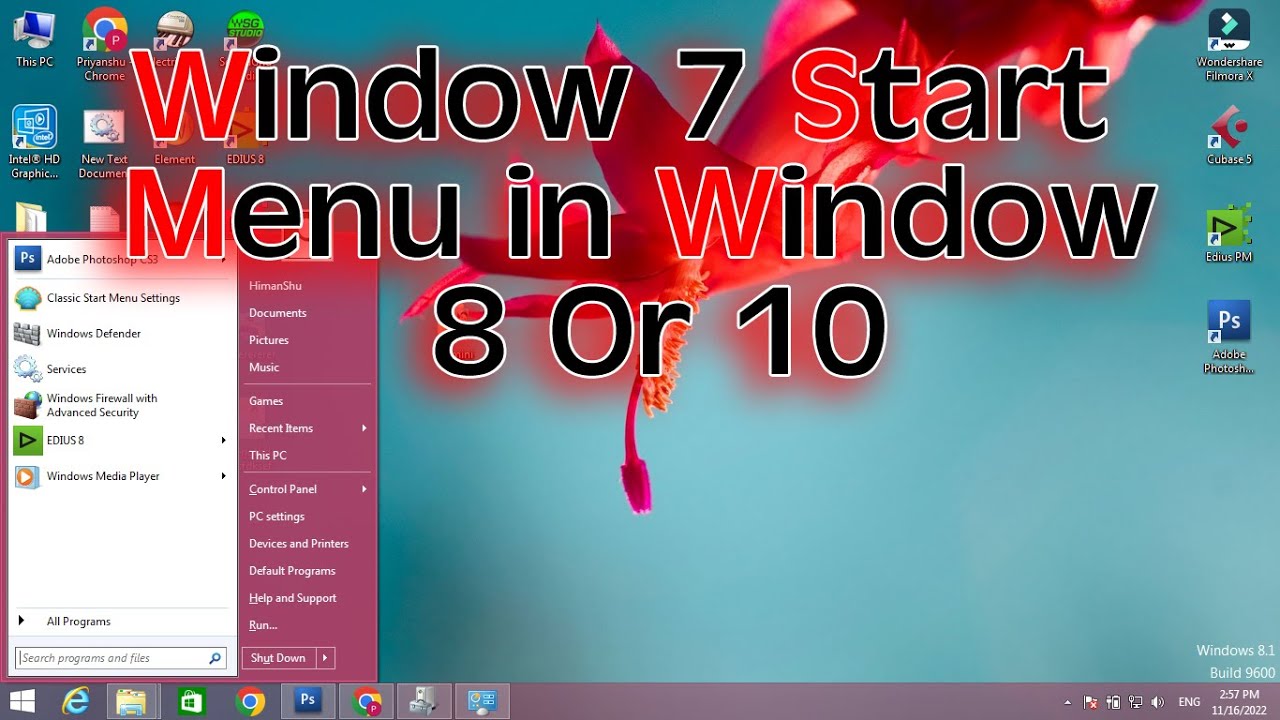The image size is (1280, 720).
Task: Select Wondershare Filmora X desktop icon
Action: click(x=1229, y=45)
